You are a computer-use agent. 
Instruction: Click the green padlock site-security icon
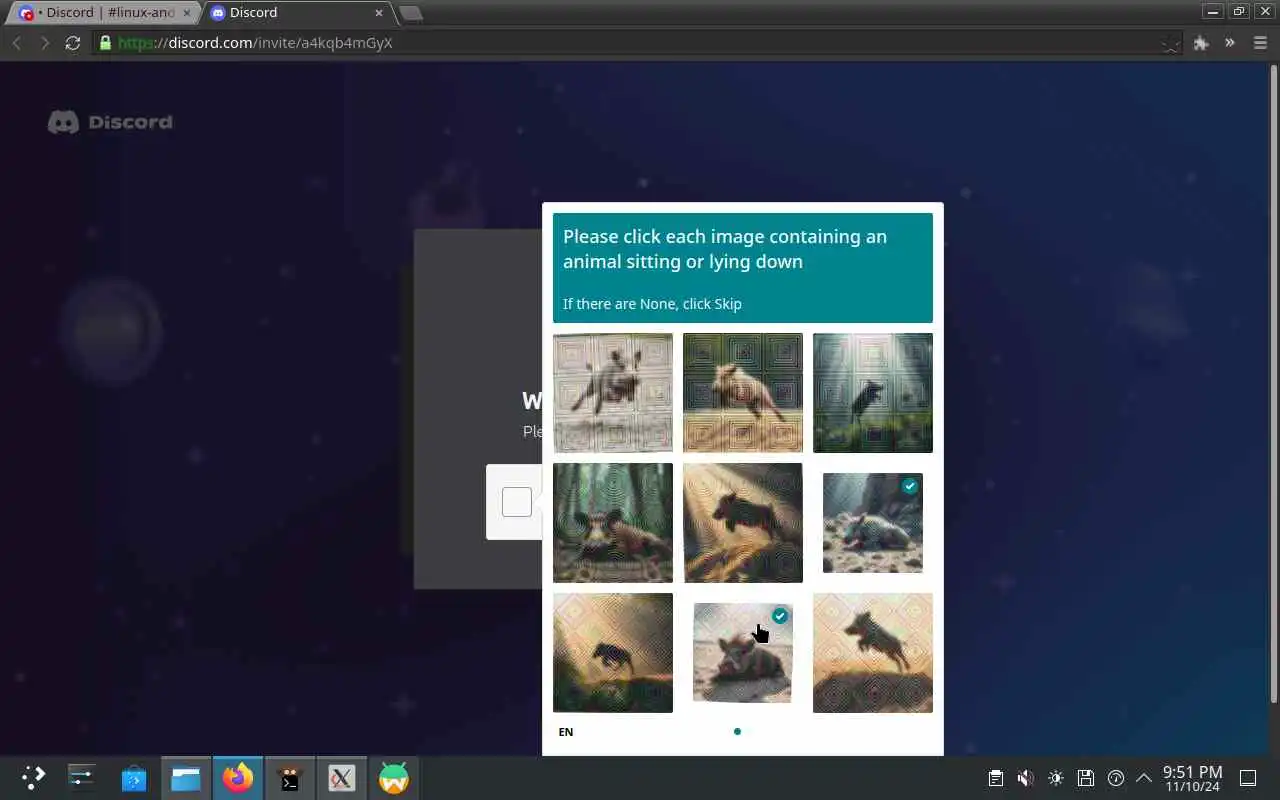coord(105,43)
